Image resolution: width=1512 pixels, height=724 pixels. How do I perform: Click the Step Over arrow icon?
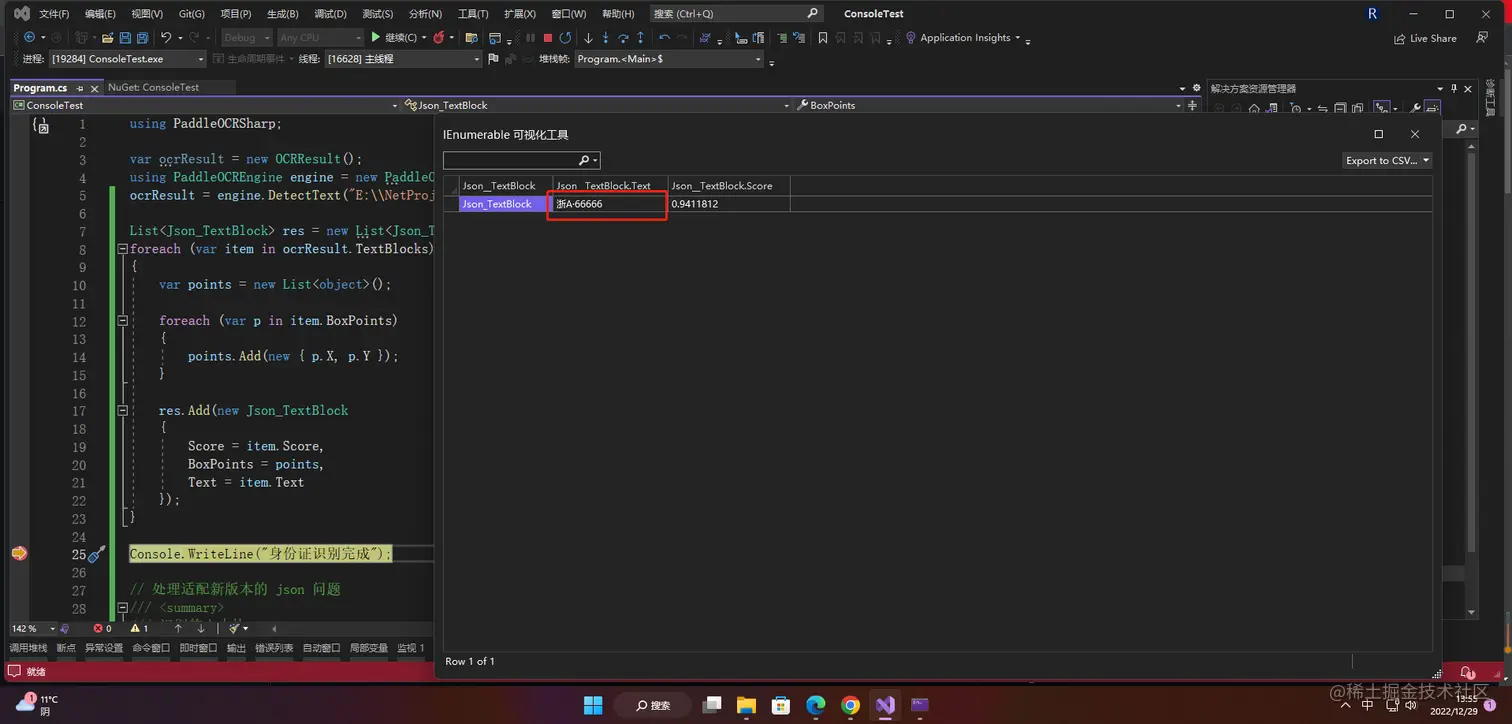[x=623, y=38]
